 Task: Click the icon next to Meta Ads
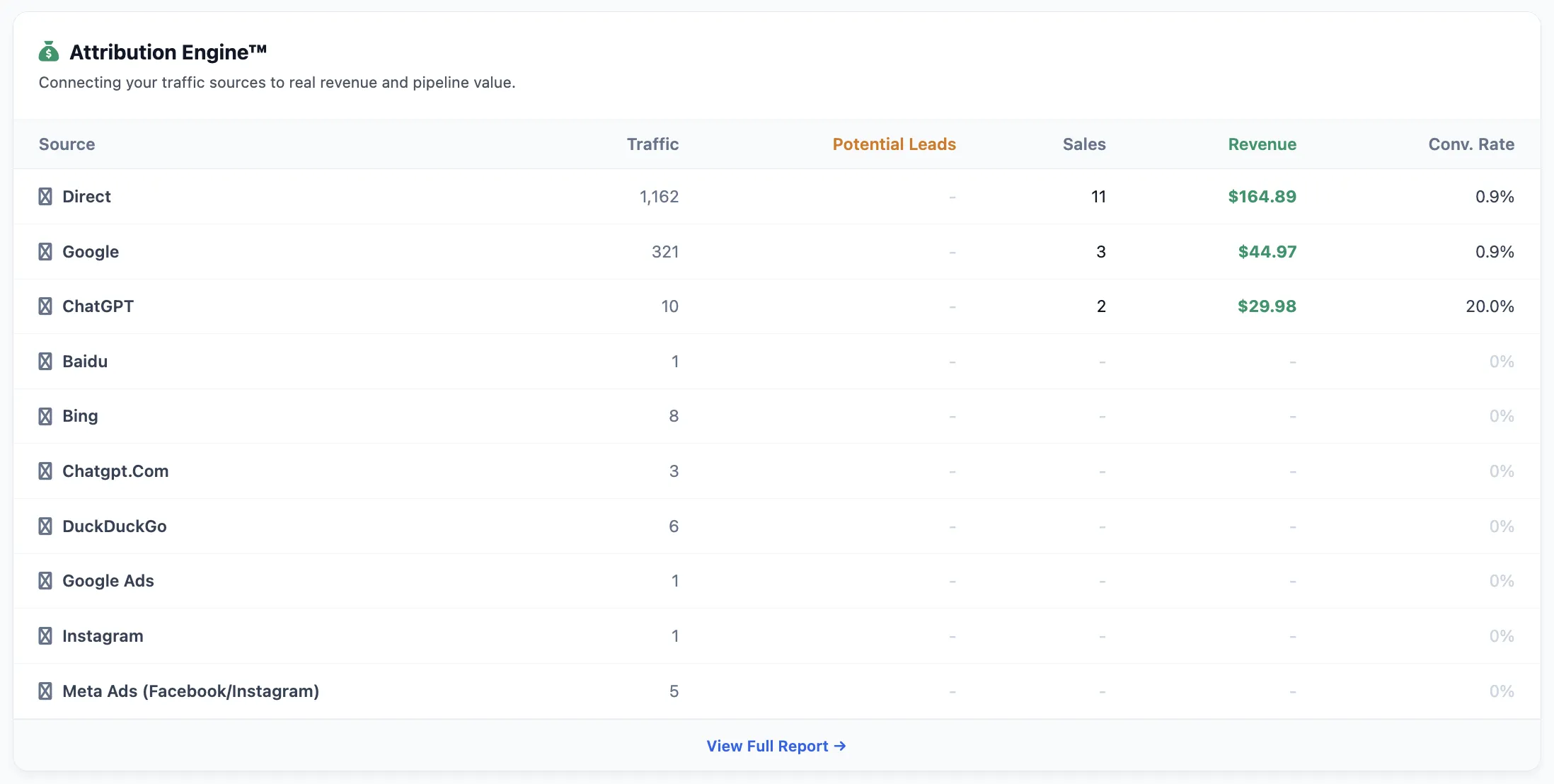[x=45, y=691]
